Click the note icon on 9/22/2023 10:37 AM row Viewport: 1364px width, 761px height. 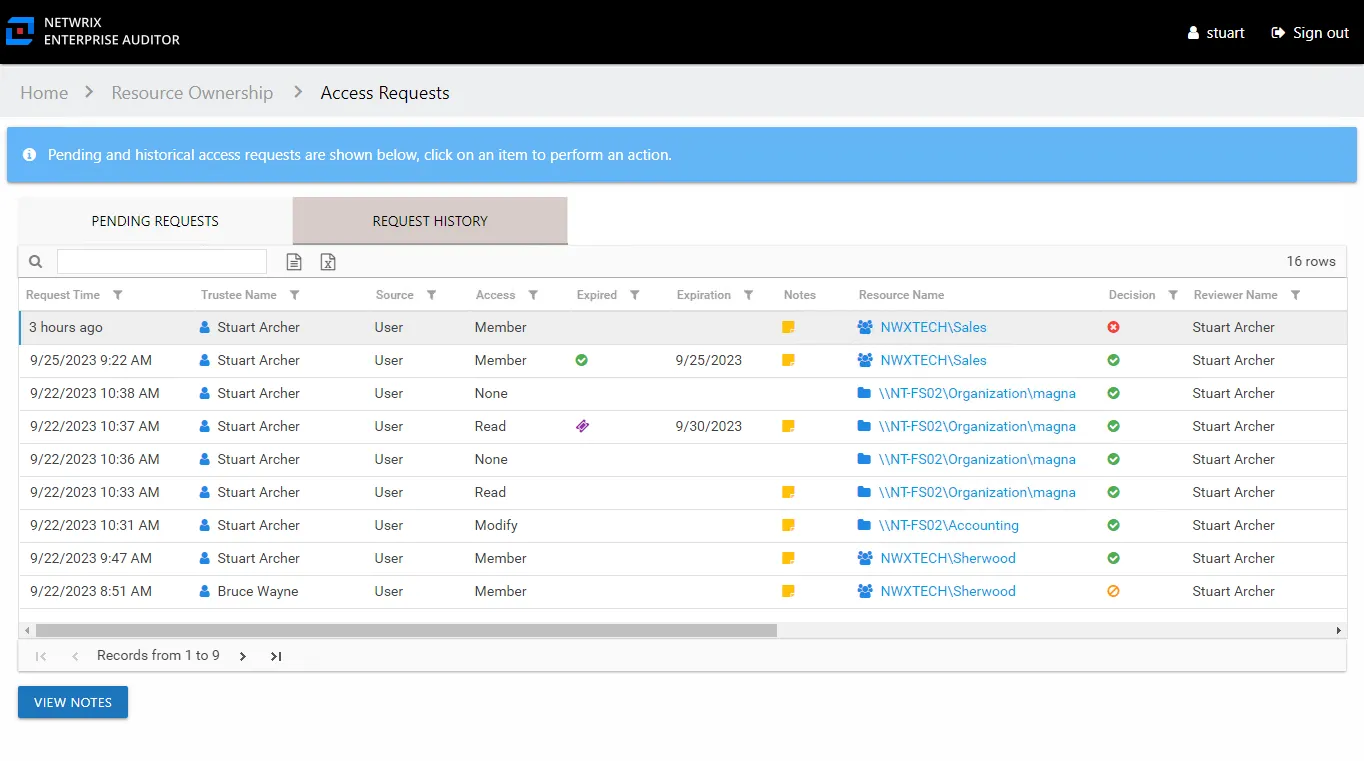(788, 426)
